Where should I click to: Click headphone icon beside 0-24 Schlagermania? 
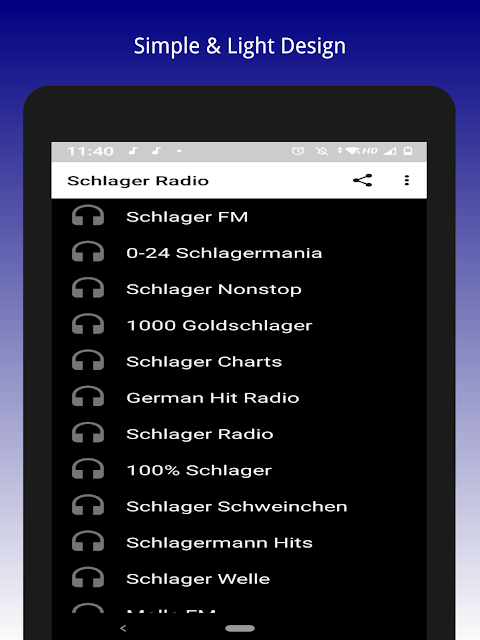tap(88, 252)
